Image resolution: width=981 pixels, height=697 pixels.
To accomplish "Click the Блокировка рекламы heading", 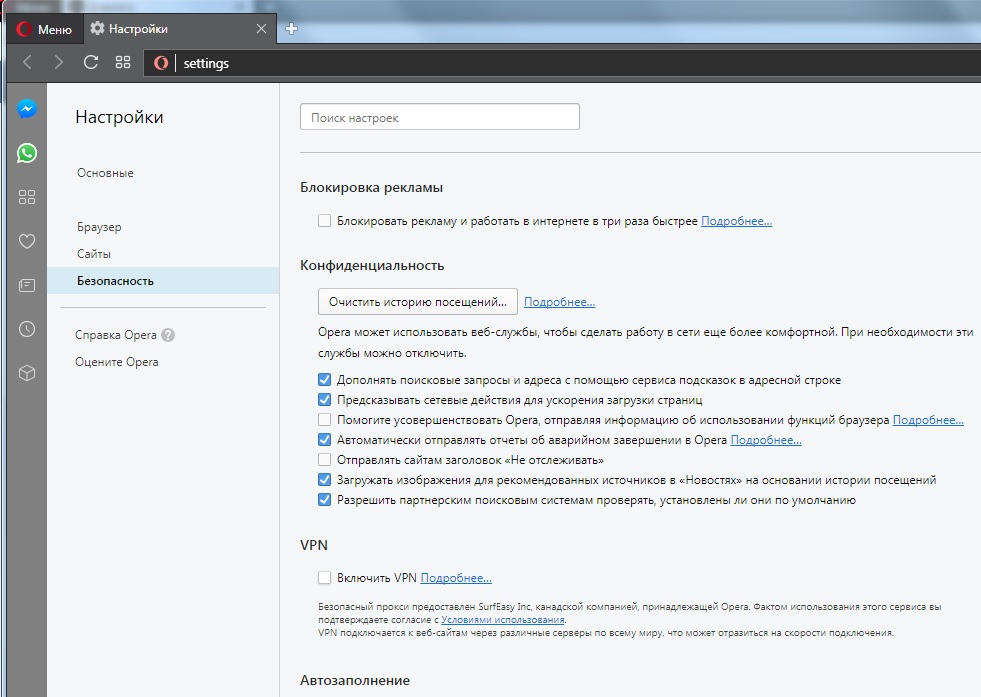I will coord(372,187).
